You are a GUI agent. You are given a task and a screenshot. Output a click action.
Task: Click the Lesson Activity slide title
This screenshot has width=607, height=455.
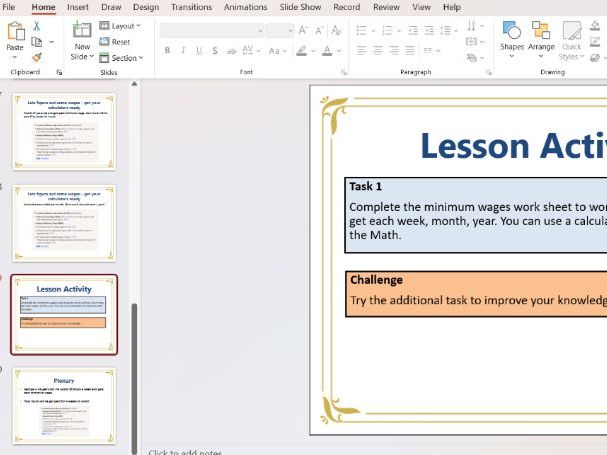(513, 146)
